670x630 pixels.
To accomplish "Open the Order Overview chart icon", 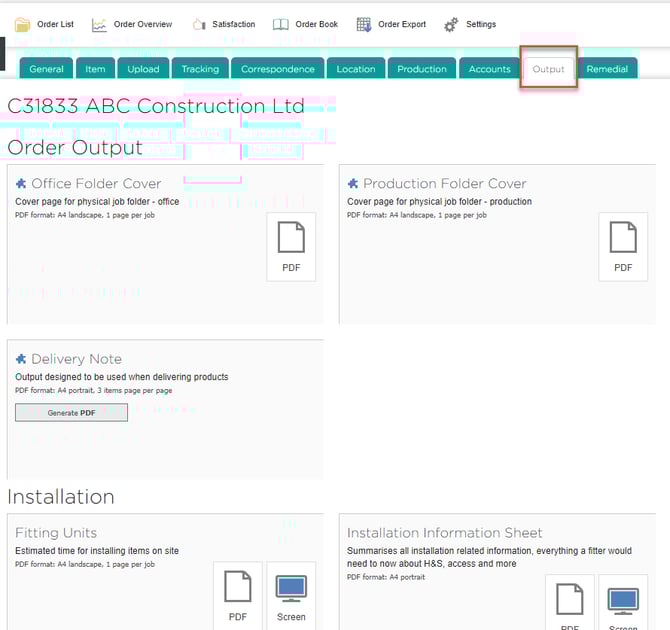I will tap(99, 24).
